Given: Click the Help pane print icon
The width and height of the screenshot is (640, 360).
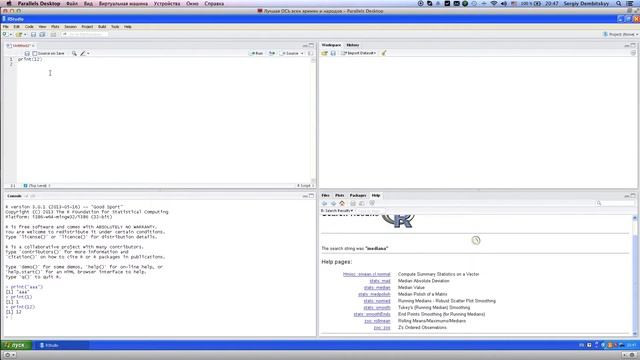Looking at the screenshot, I should [x=353, y=203].
